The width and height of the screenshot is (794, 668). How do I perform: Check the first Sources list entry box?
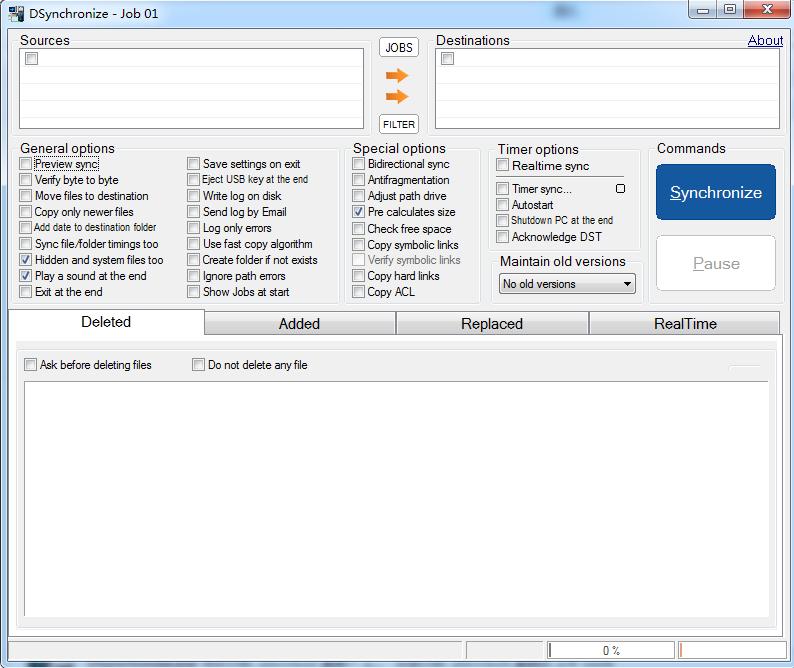(31, 59)
